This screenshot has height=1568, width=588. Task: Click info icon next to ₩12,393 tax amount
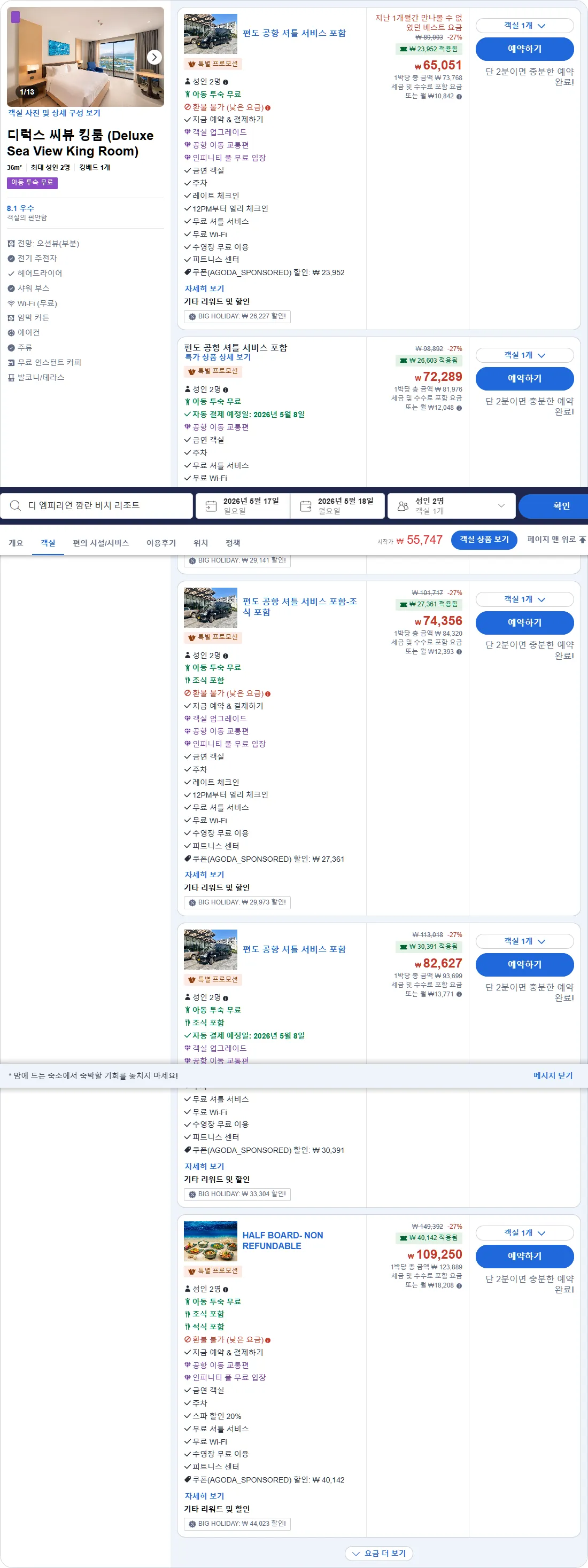click(x=459, y=652)
